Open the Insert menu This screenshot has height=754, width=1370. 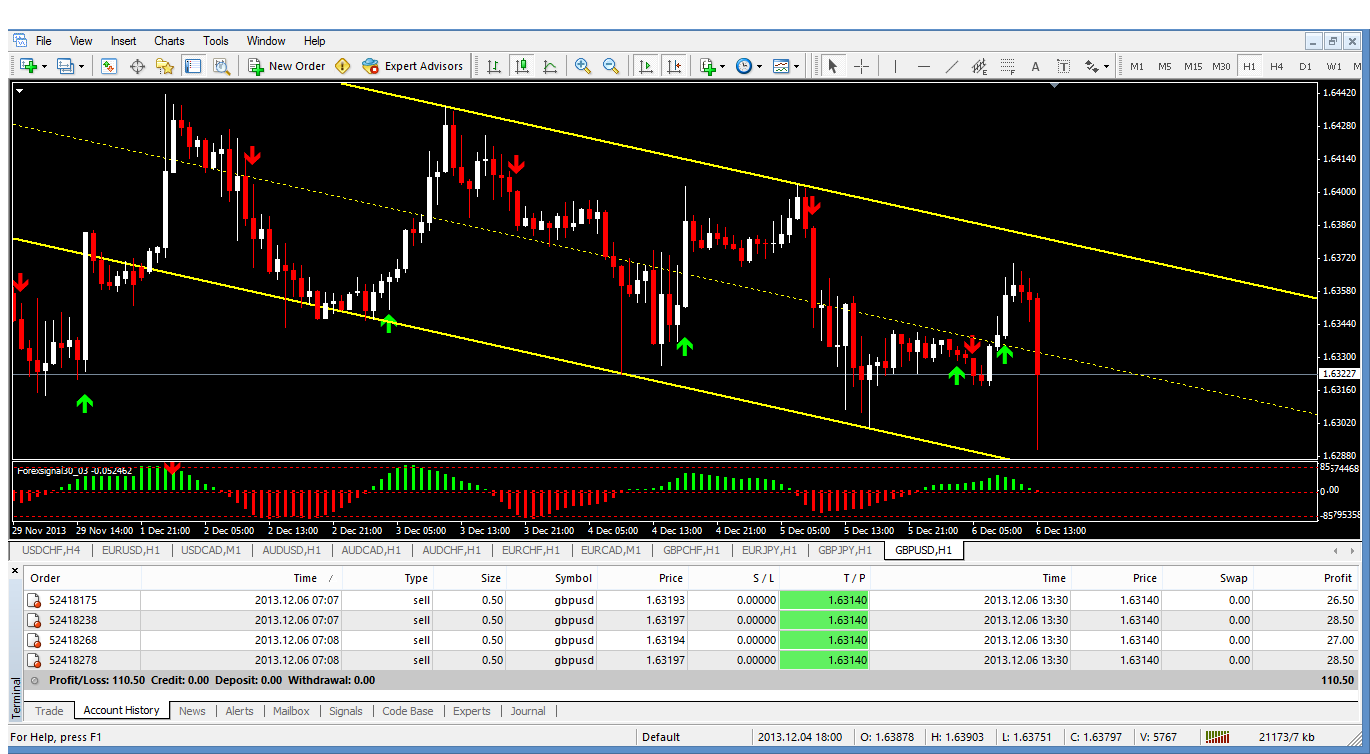(x=124, y=41)
